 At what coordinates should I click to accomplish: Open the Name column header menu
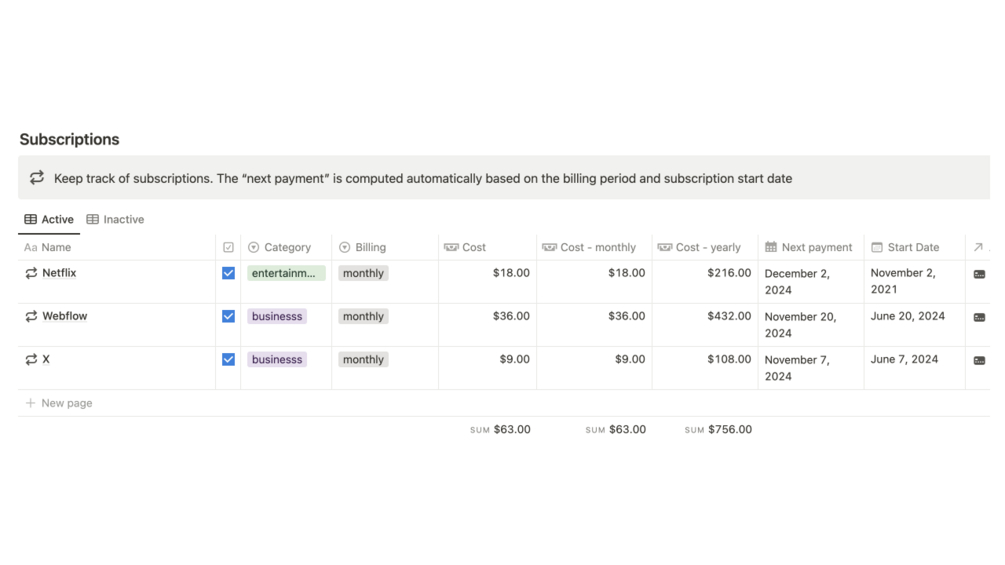coord(117,247)
